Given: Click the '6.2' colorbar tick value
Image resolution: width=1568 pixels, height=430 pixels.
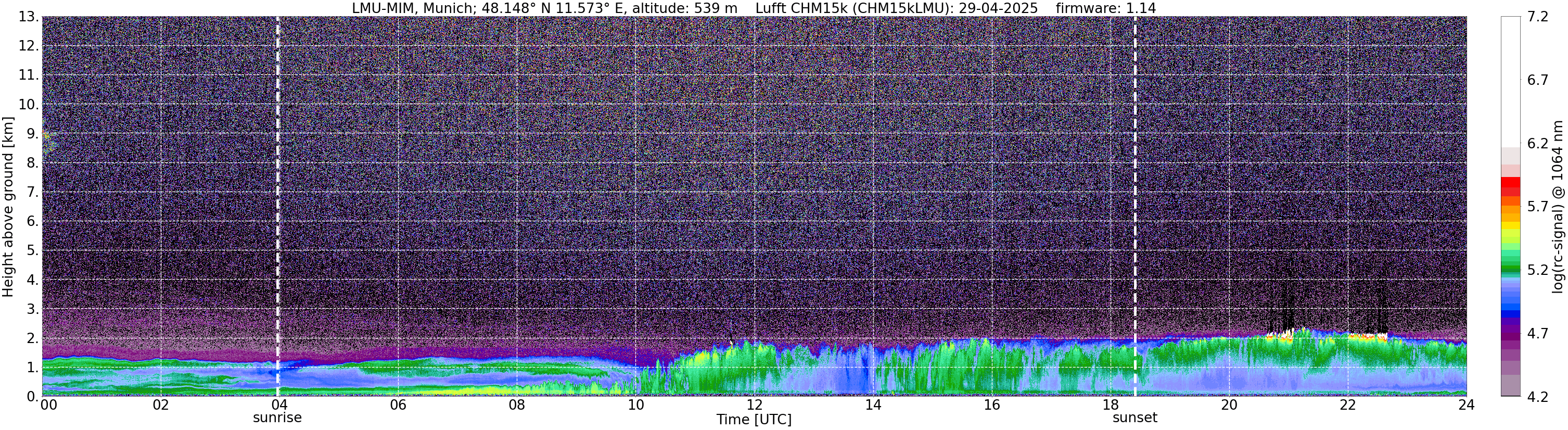Looking at the screenshot, I should pyautogui.click(x=1538, y=144).
